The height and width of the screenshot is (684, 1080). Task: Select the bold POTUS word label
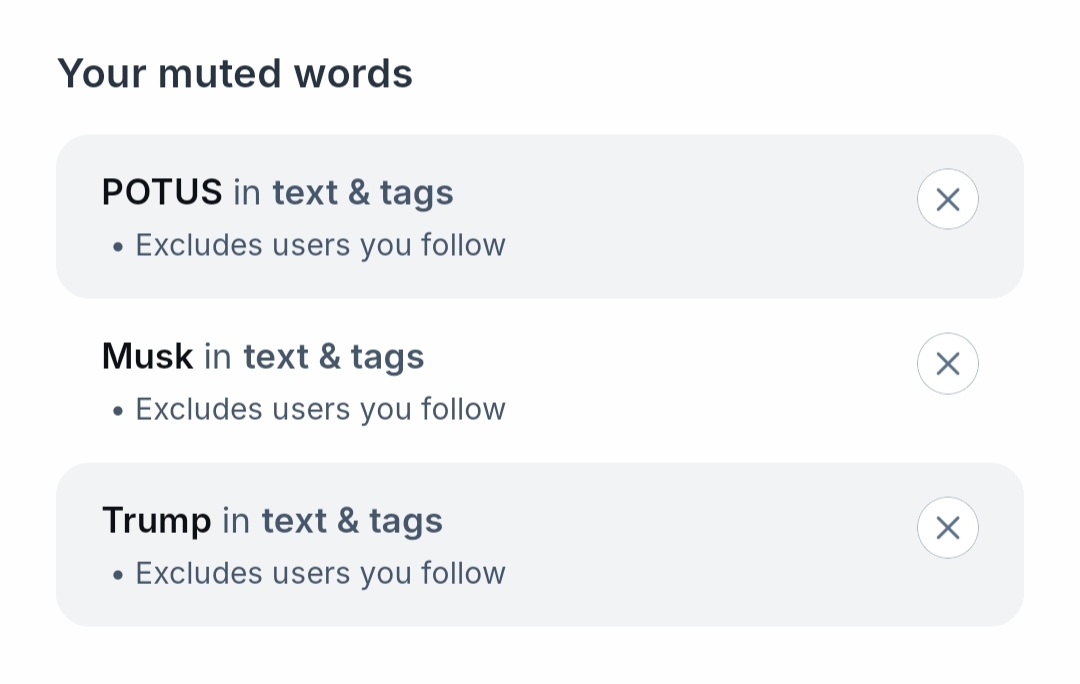162,192
